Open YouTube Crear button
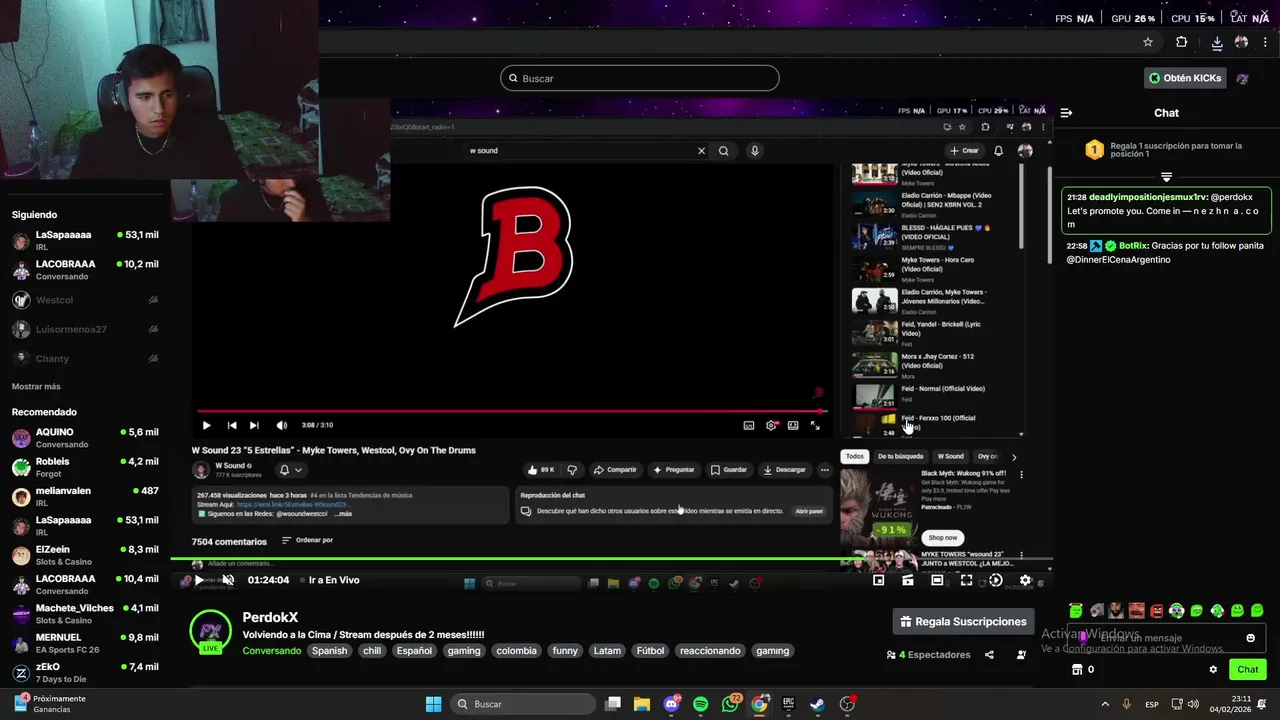 point(964,151)
